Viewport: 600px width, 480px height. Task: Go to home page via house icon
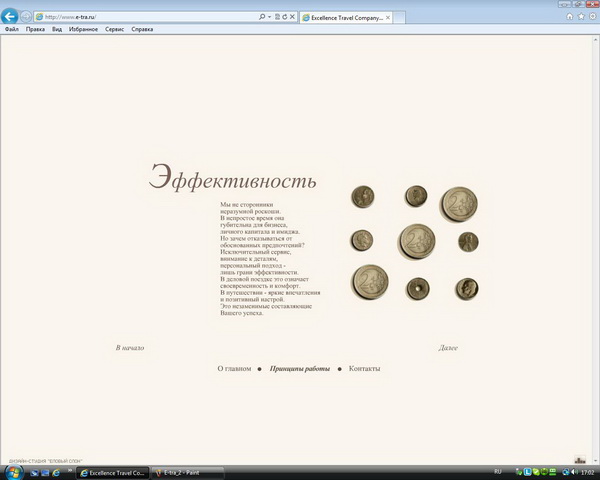click(x=569, y=16)
